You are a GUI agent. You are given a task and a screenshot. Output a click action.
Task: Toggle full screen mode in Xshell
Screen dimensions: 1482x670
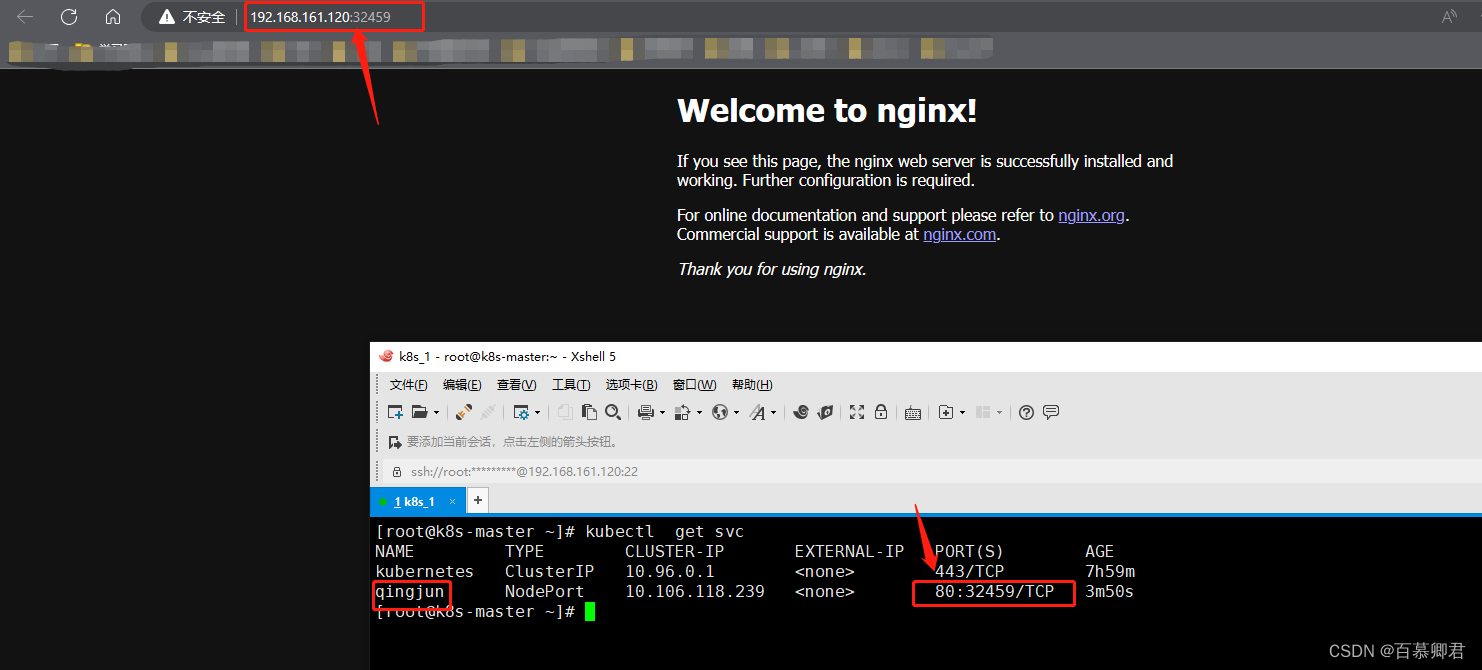click(855, 412)
